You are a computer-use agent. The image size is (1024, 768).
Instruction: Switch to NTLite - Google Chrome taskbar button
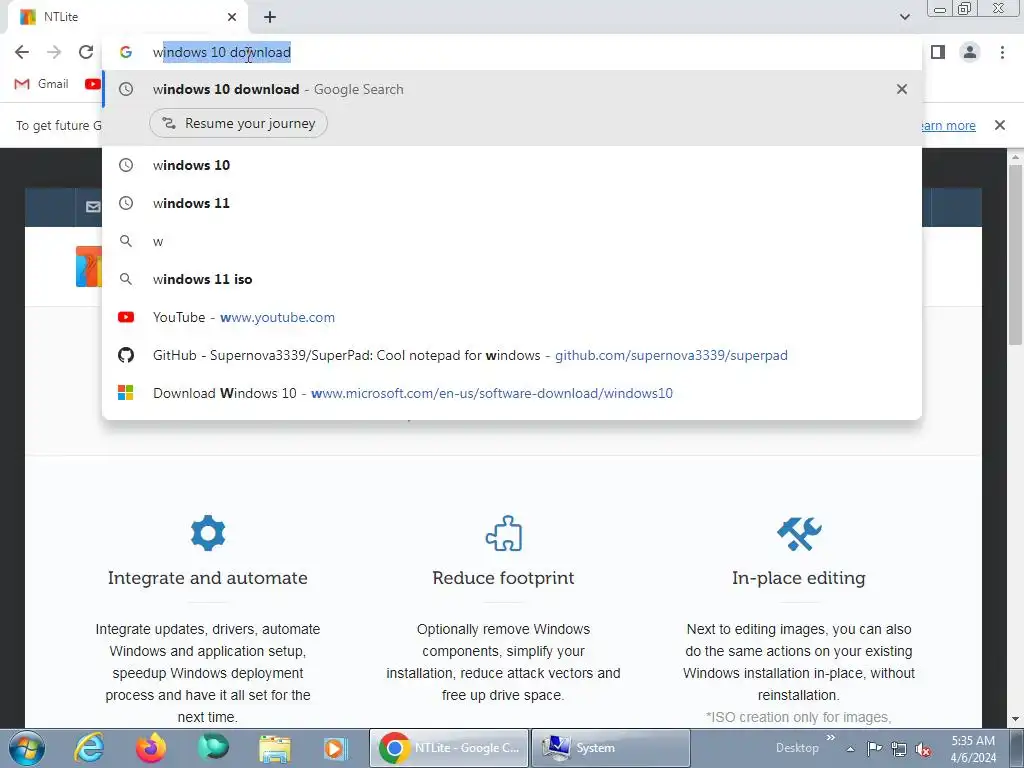pyautogui.click(x=449, y=748)
